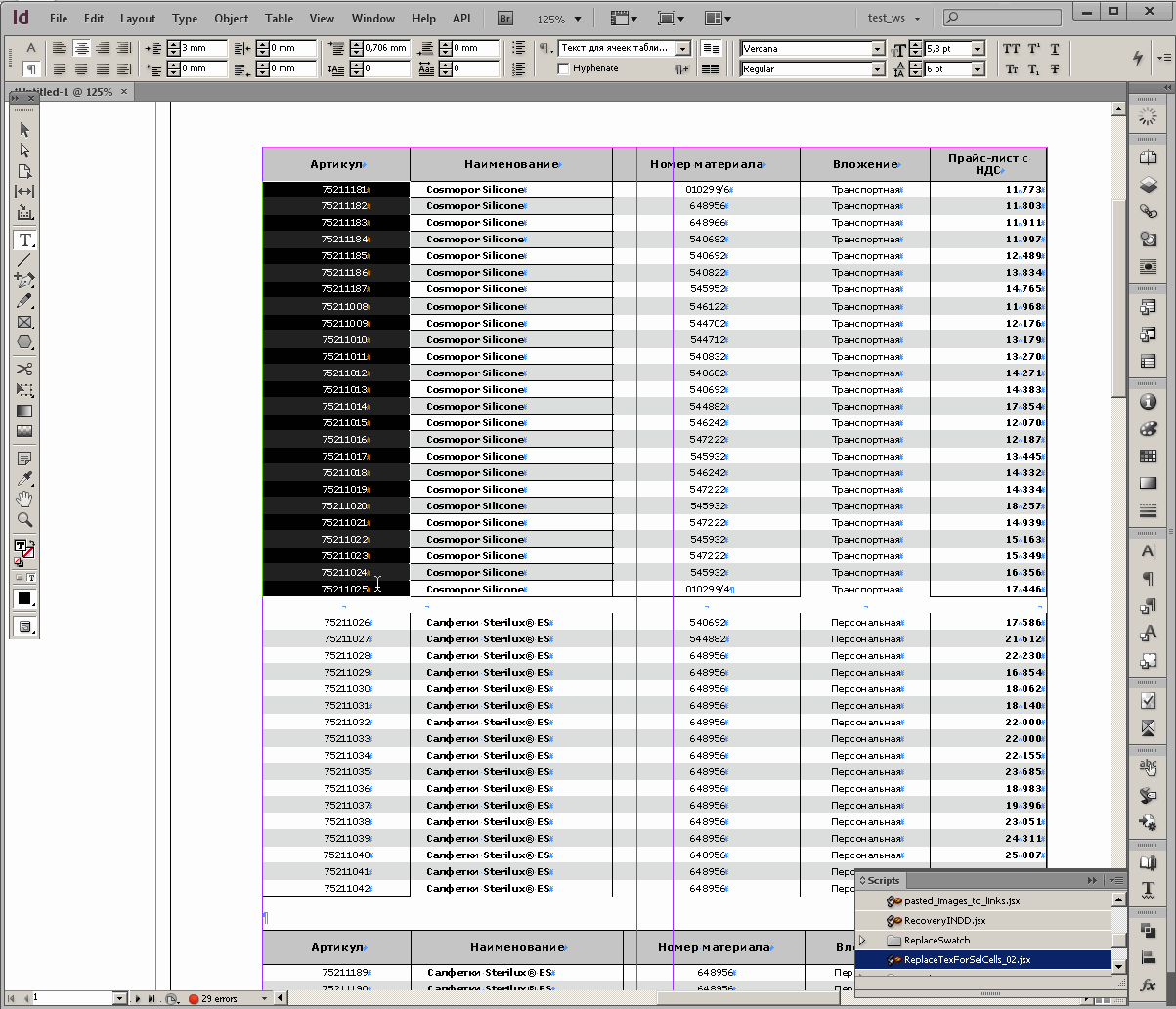The width and height of the screenshot is (1176, 1009).
Task: Select the Selection tool arrow
Action: pos(24,129)
